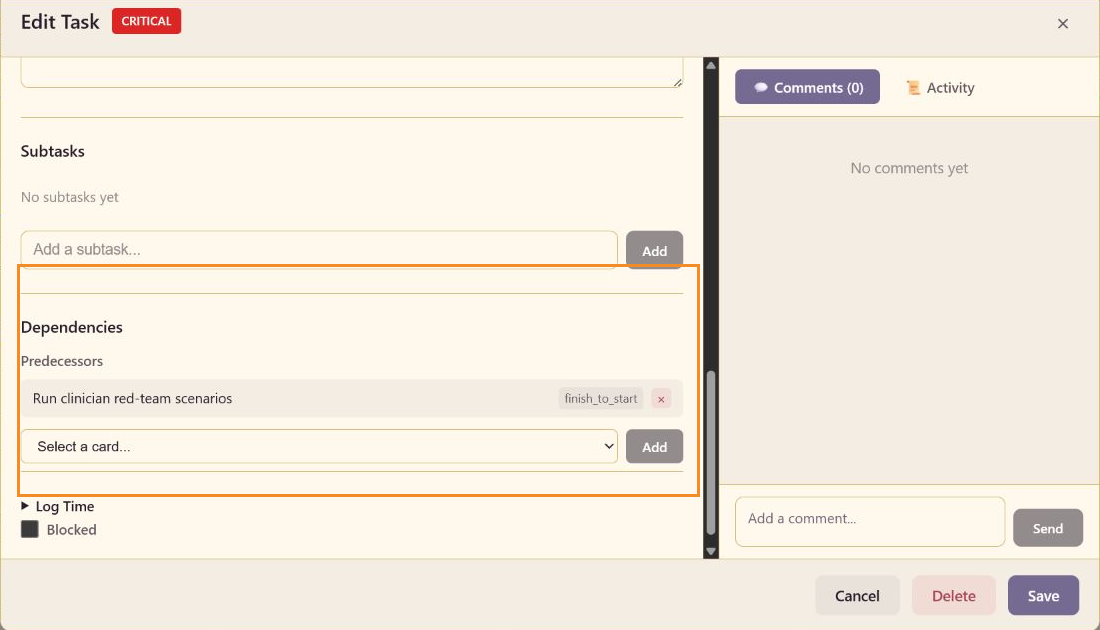This screenshot has width=1100, height=630.
Task: Click the task form scrollbar thumb
Action: (711, 453)
